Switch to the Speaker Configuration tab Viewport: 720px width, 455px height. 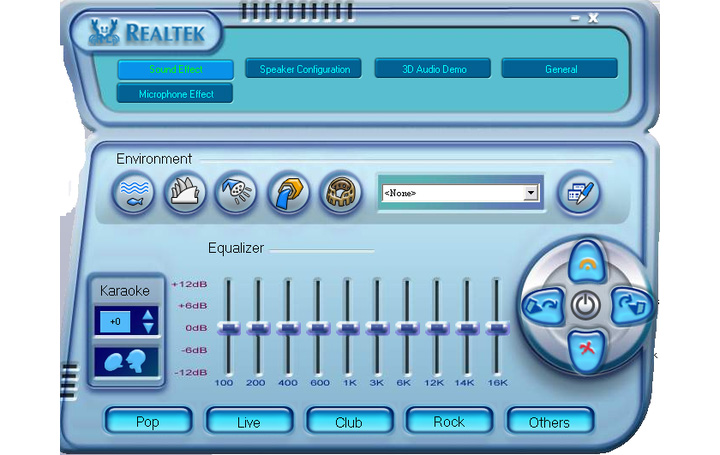click(305, 69)
